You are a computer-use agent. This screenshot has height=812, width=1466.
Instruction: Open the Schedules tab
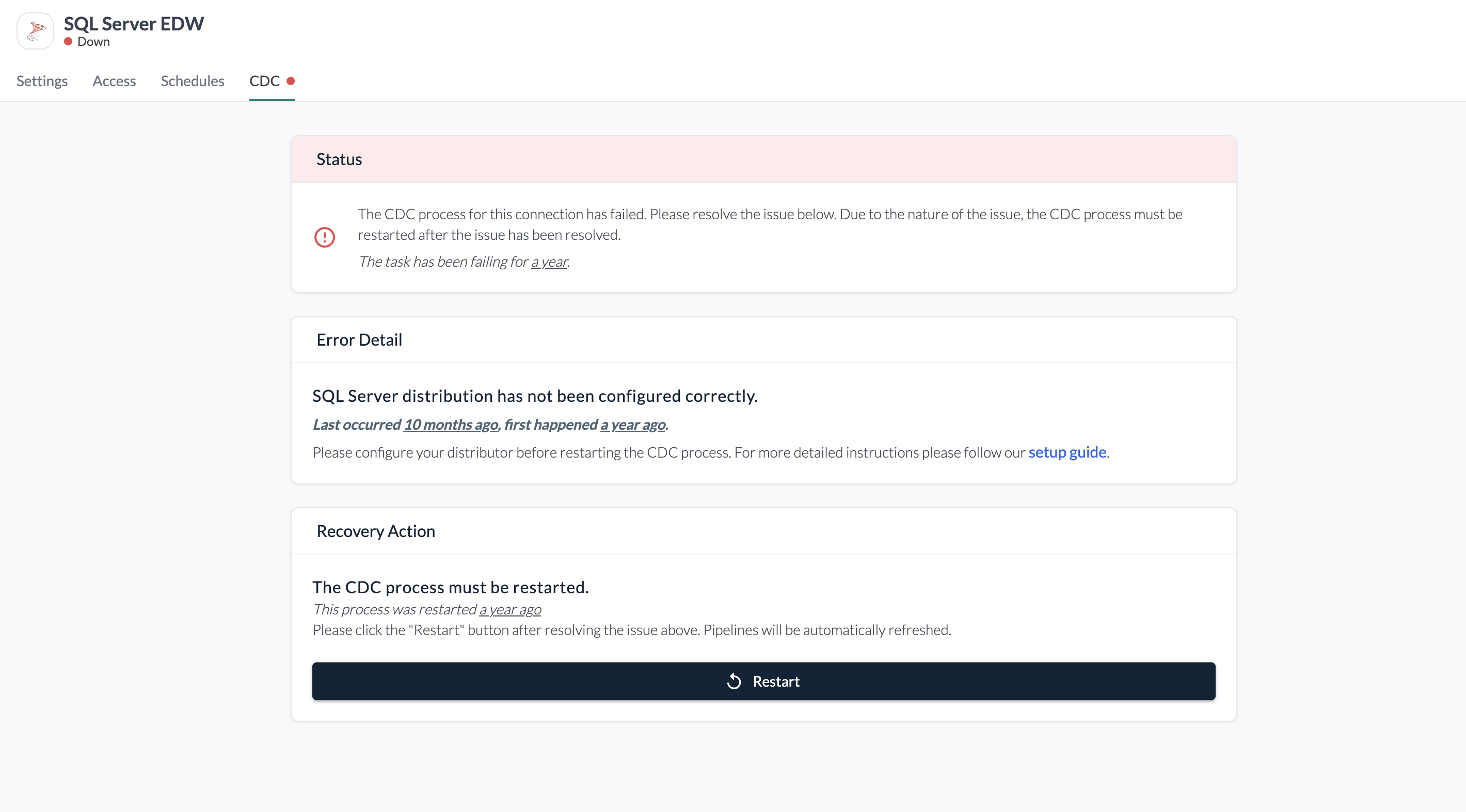(x=193, y=81)
